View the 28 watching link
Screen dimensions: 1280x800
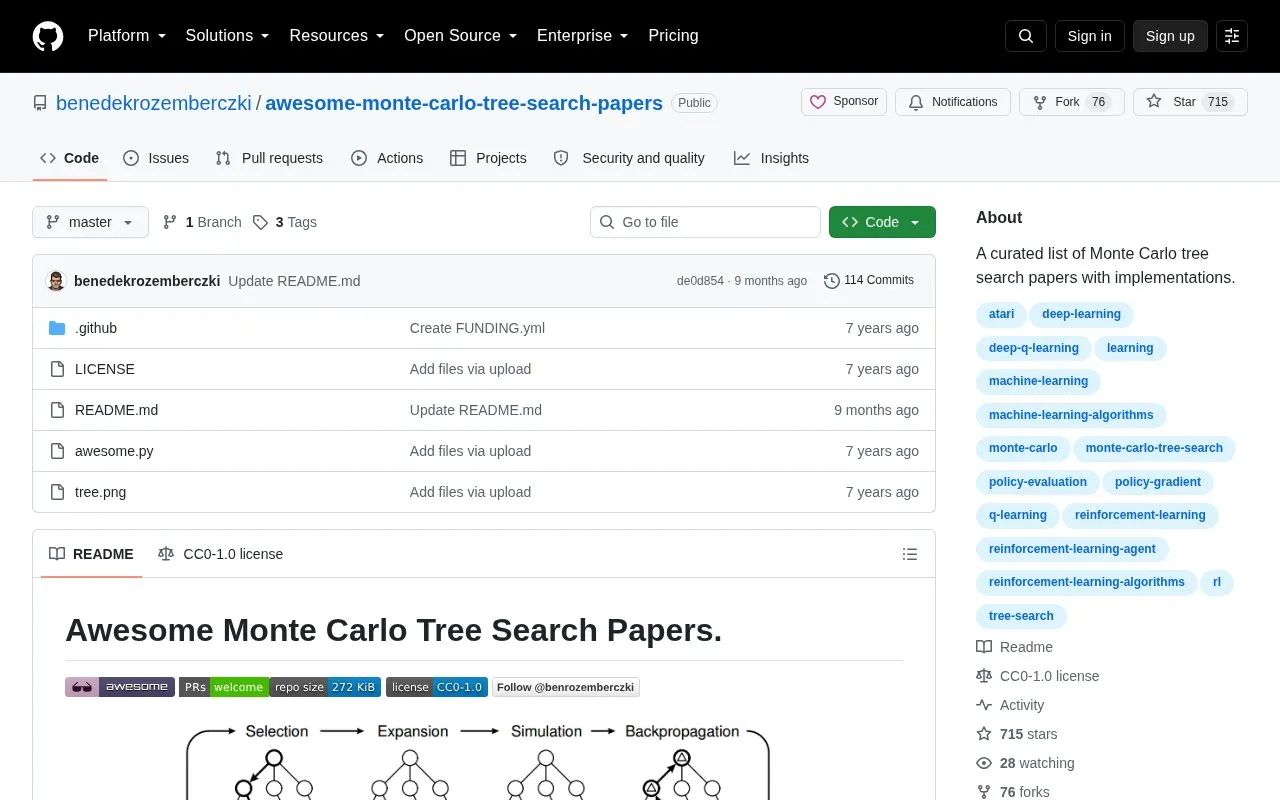pos(1025,763)
